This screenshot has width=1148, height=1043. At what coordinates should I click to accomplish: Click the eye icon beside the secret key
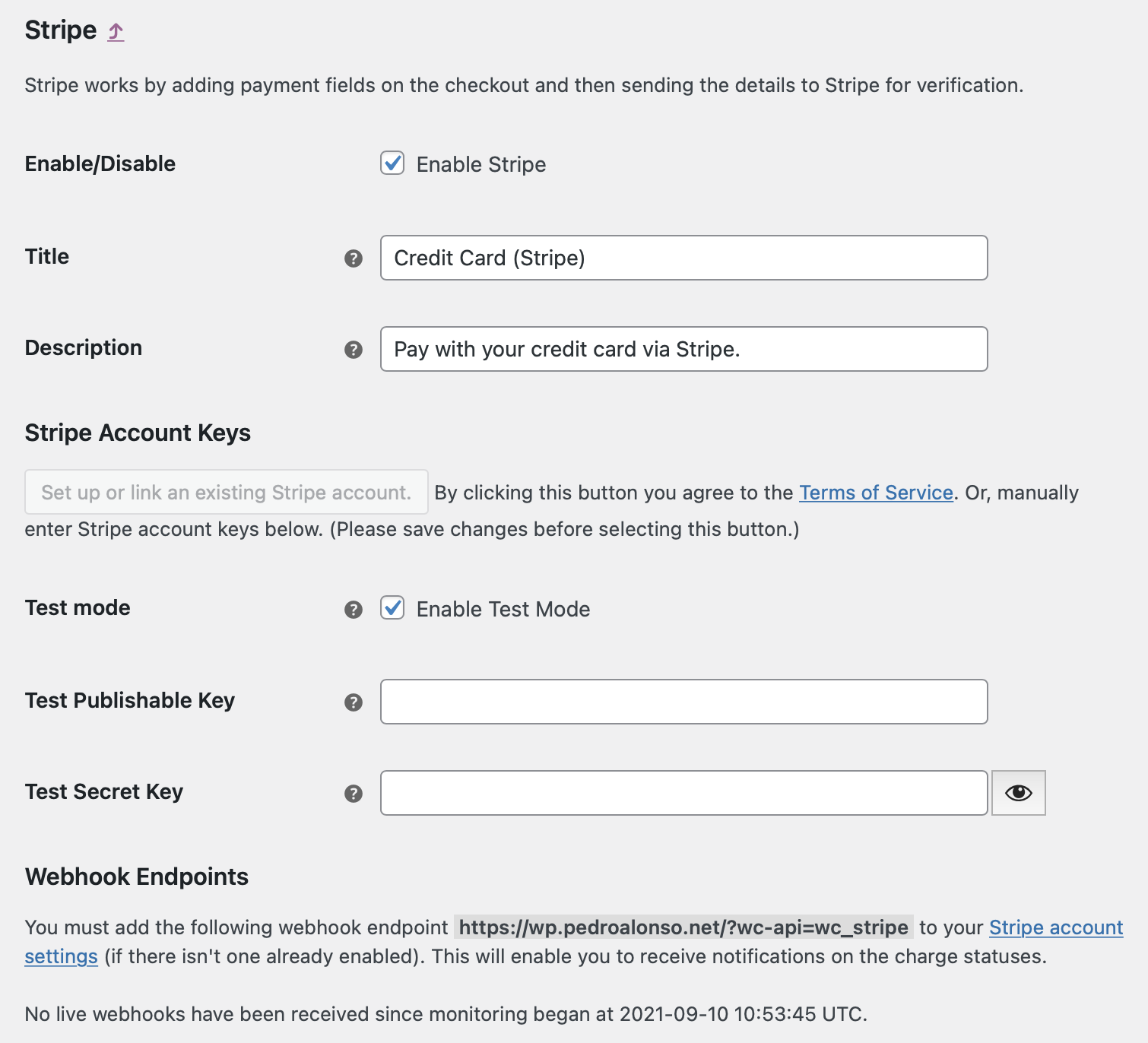(1019, 793)
